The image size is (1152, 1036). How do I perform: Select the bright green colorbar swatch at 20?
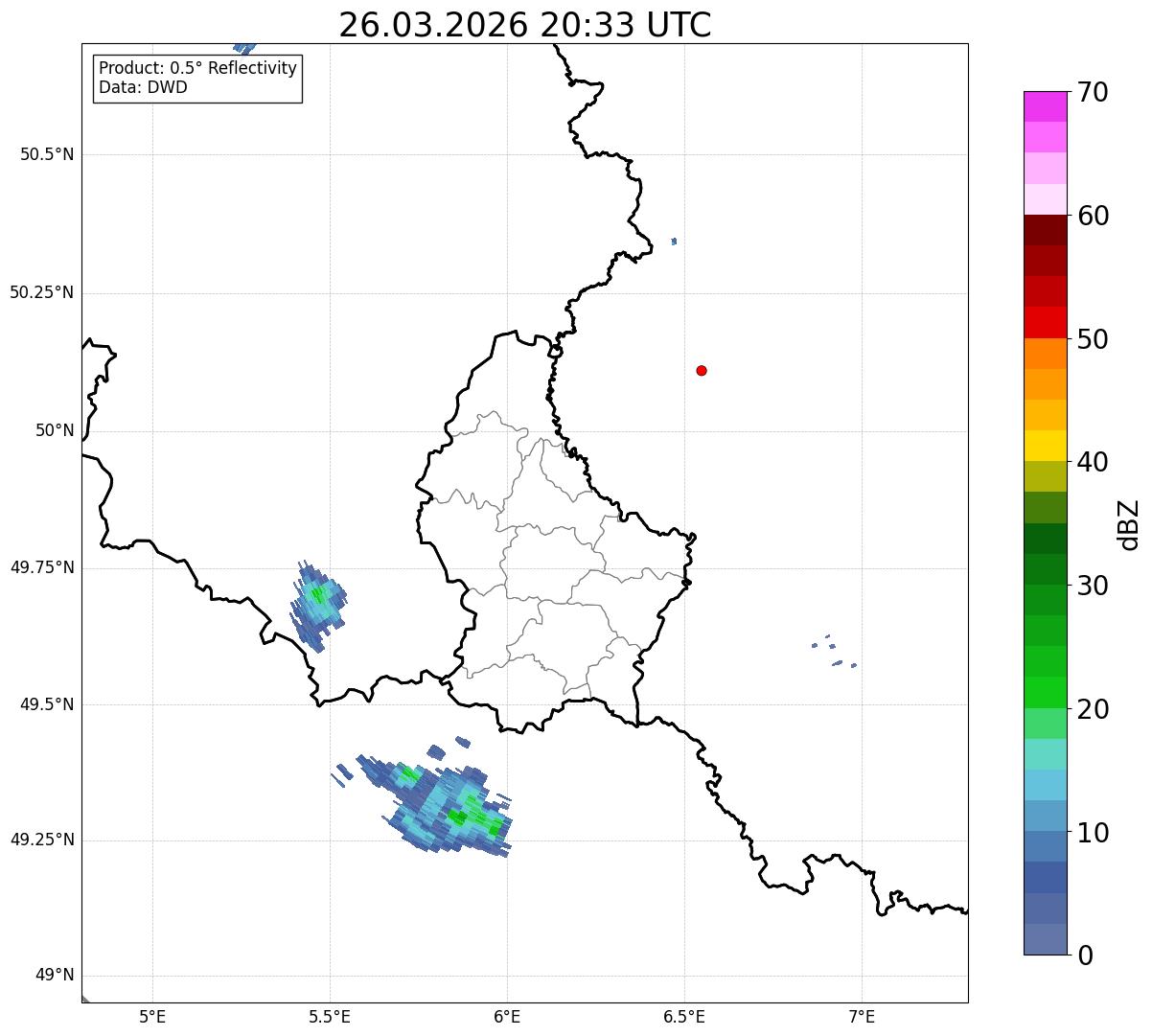tap(1045, 692)
